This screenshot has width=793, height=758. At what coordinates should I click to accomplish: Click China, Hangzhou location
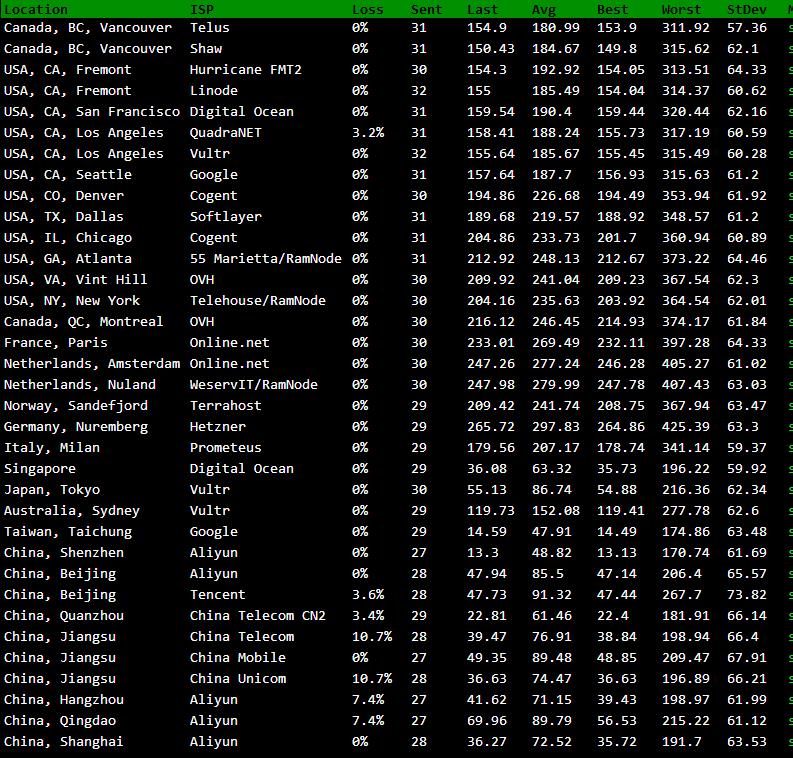(x=63, y=700)
